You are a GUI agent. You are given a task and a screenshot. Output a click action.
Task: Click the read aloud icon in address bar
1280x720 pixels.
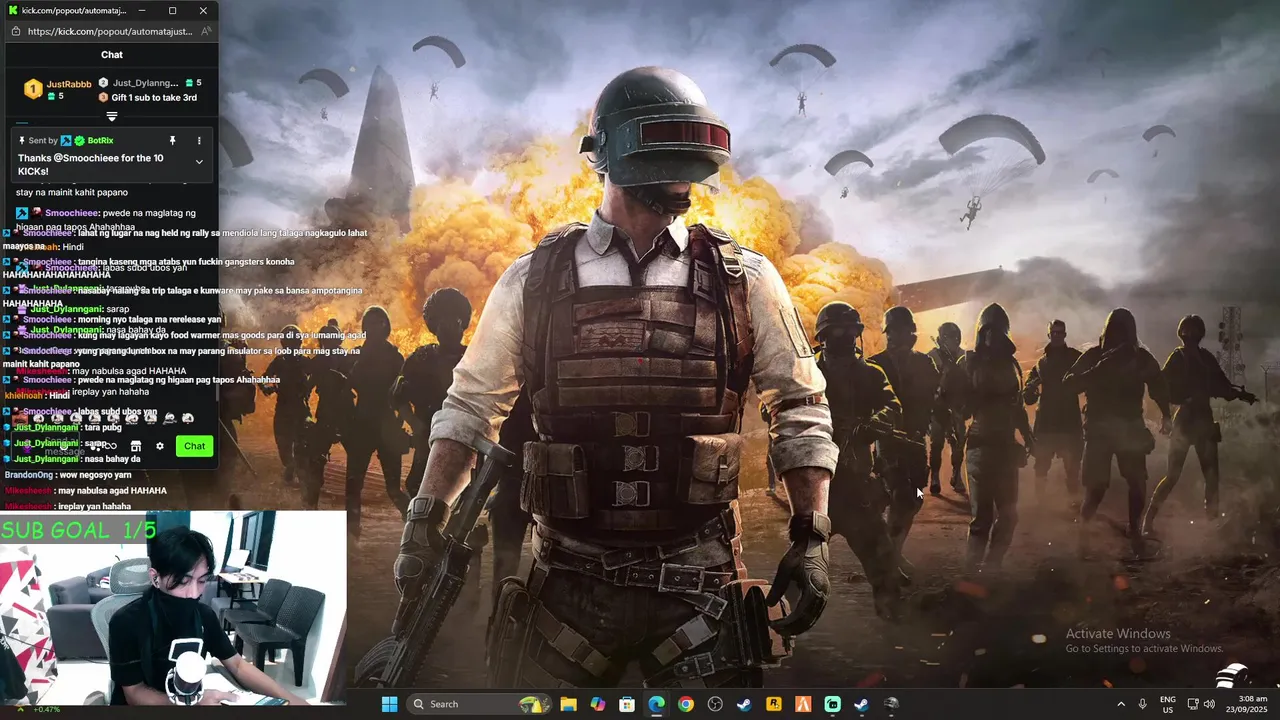(206, 31)
